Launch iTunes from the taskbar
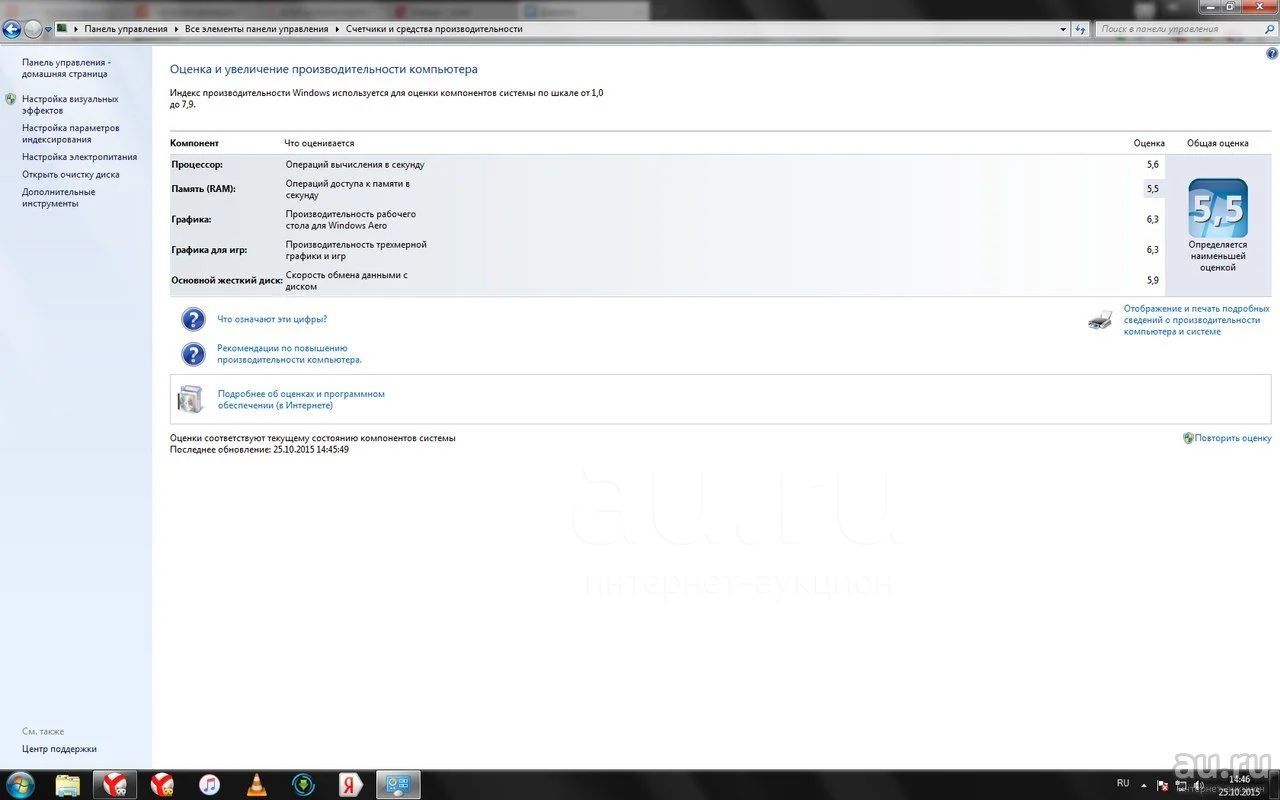 coord(209,784)
